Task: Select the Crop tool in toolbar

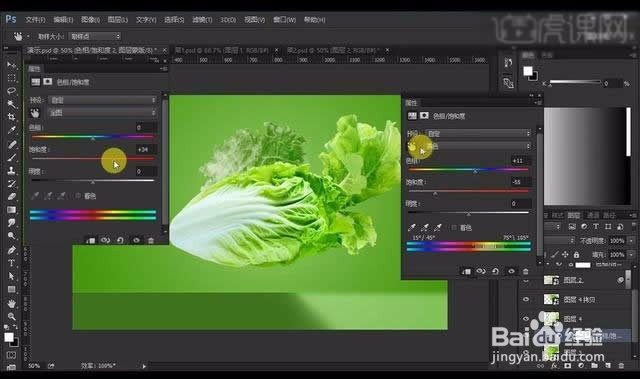Action: [x=11, y=117]
